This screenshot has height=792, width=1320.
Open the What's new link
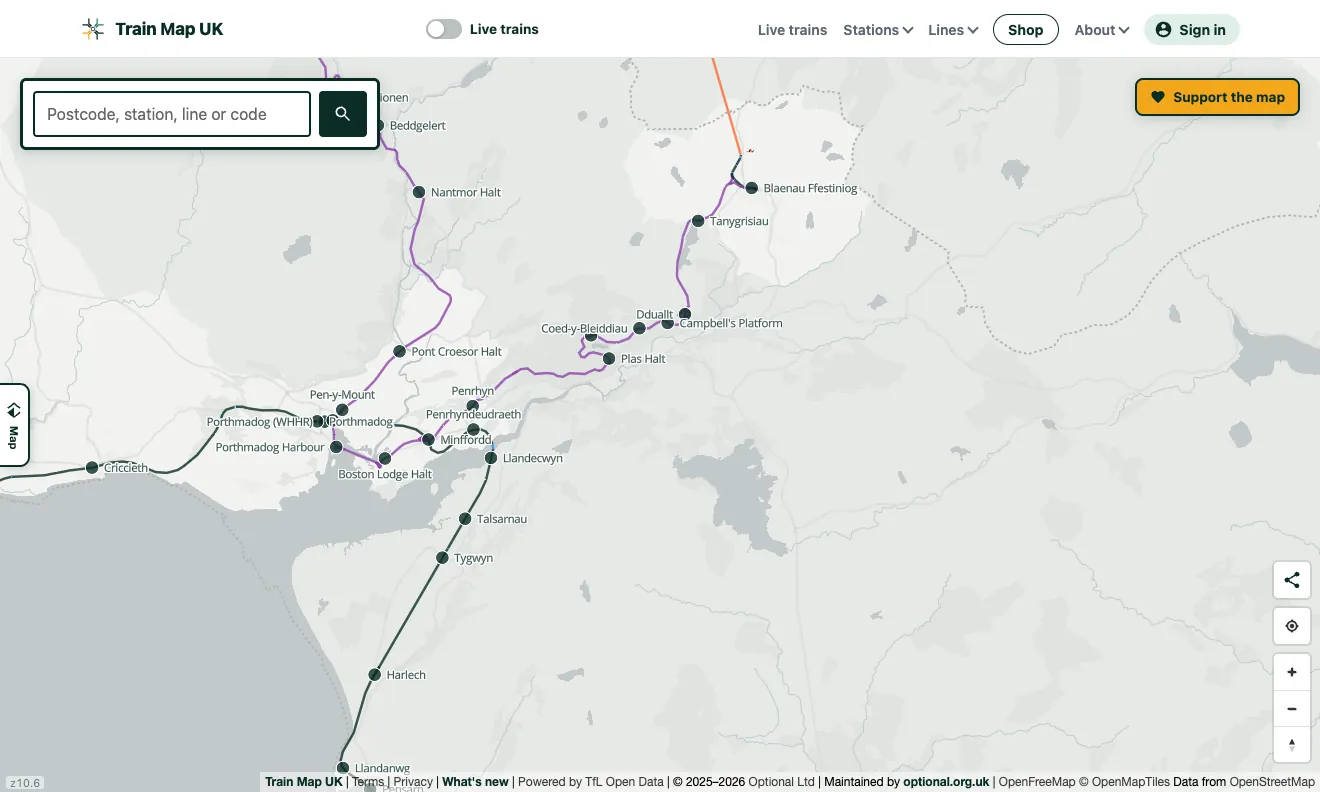[475, 782]
